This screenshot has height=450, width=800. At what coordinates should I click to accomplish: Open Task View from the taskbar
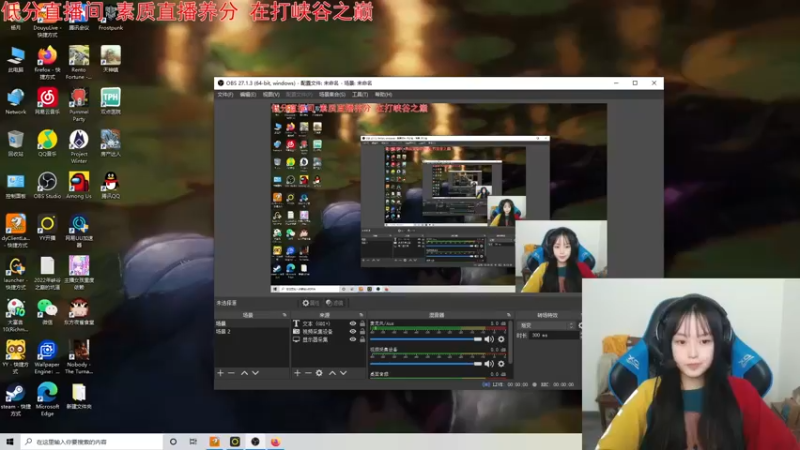193,442
